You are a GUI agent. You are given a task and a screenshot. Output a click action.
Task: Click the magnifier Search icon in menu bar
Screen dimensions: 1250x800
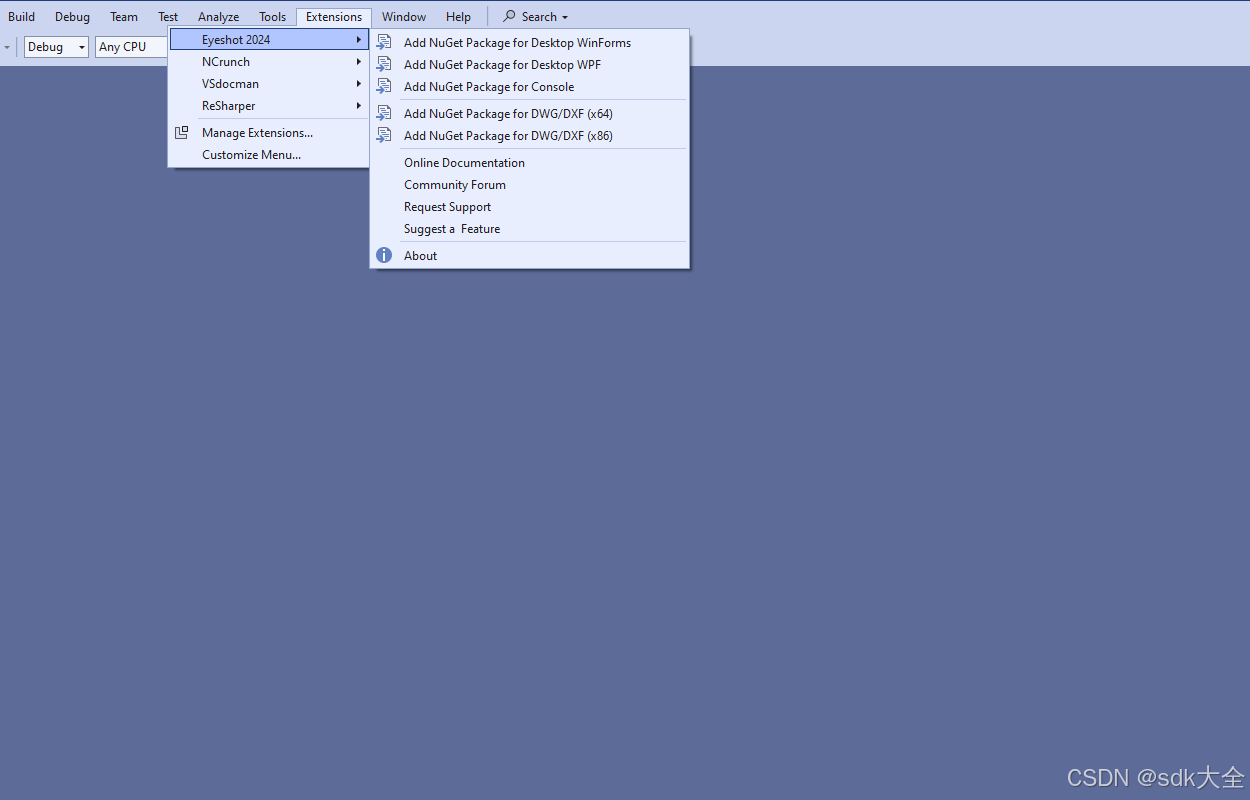(x=509, y=16)
